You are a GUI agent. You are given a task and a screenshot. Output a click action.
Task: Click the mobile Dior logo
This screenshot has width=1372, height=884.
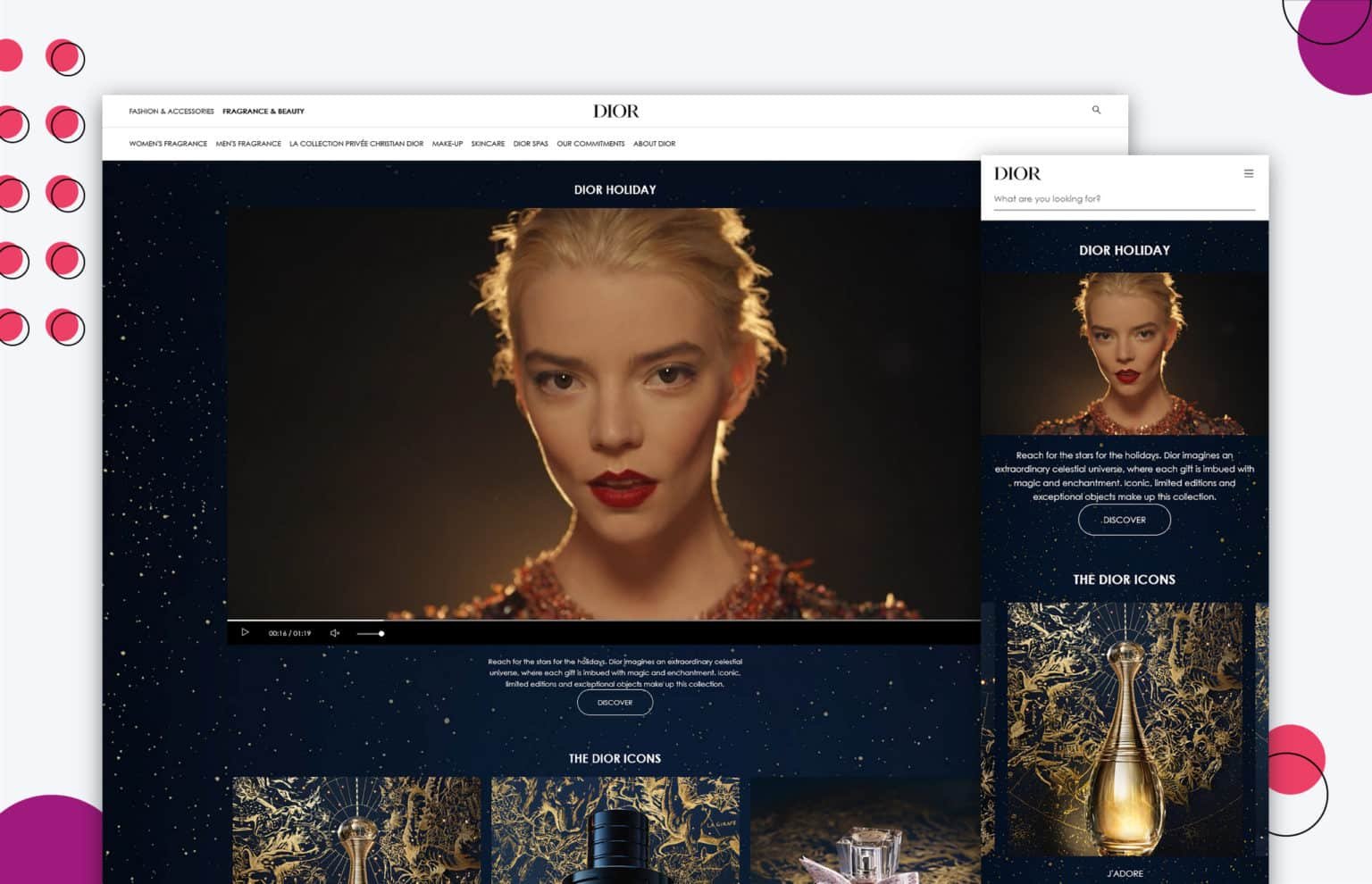tap(1017, 173)
